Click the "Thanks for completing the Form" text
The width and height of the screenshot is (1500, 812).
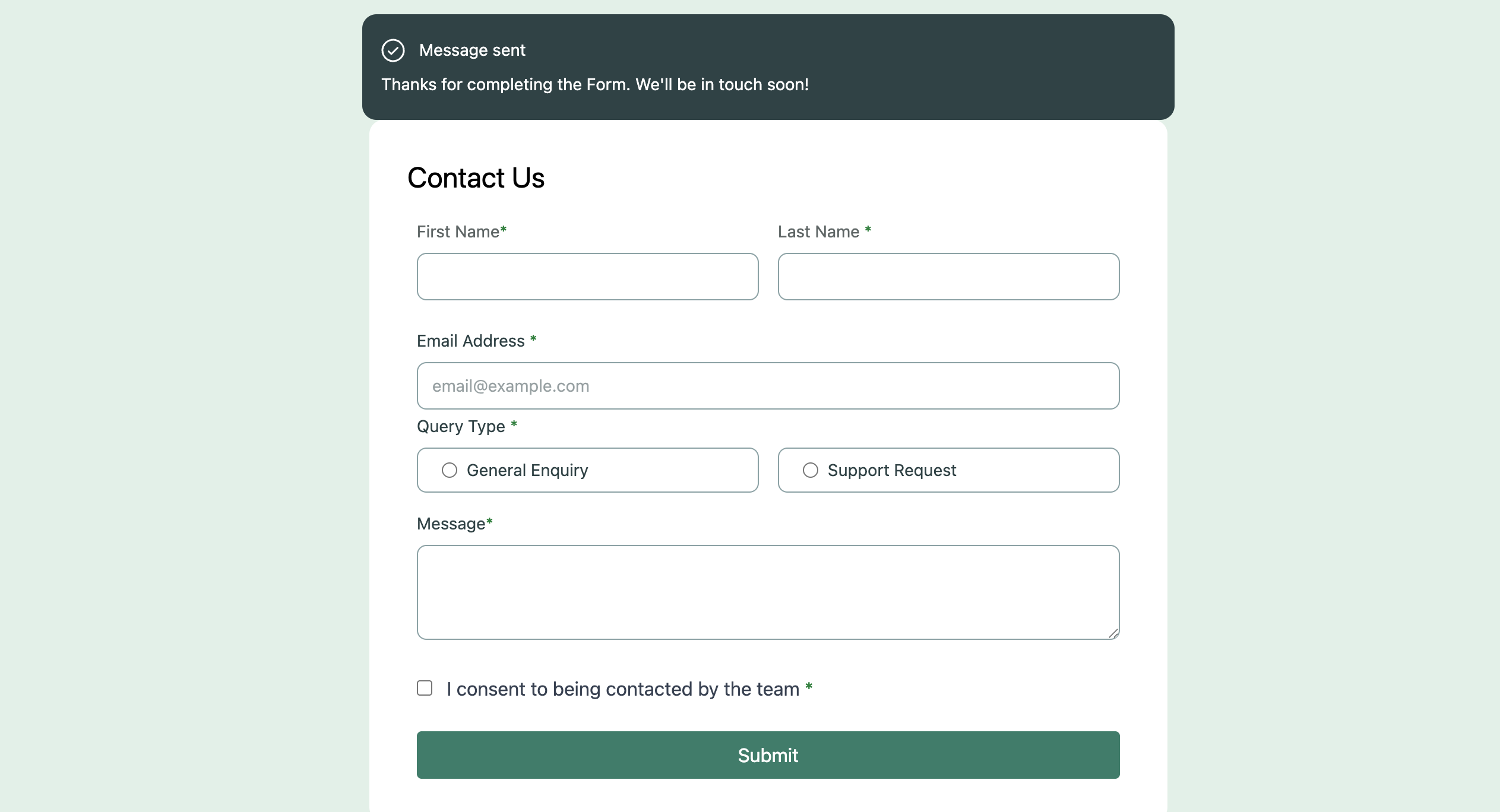pyautogui.click(x=505, y=85)
